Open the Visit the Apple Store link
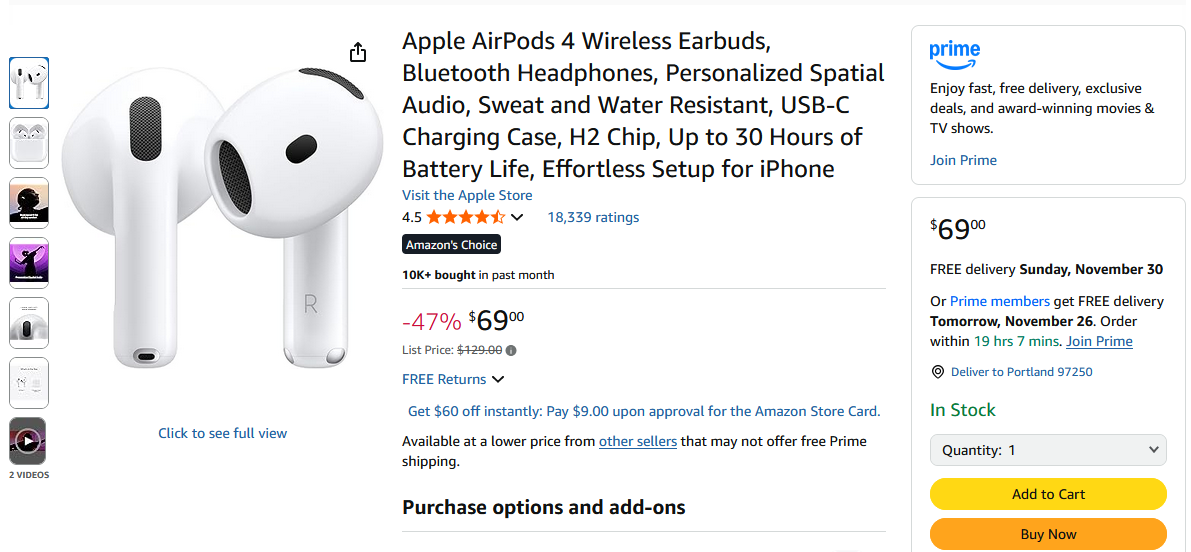1191x552 pixels. coord(467,195)
